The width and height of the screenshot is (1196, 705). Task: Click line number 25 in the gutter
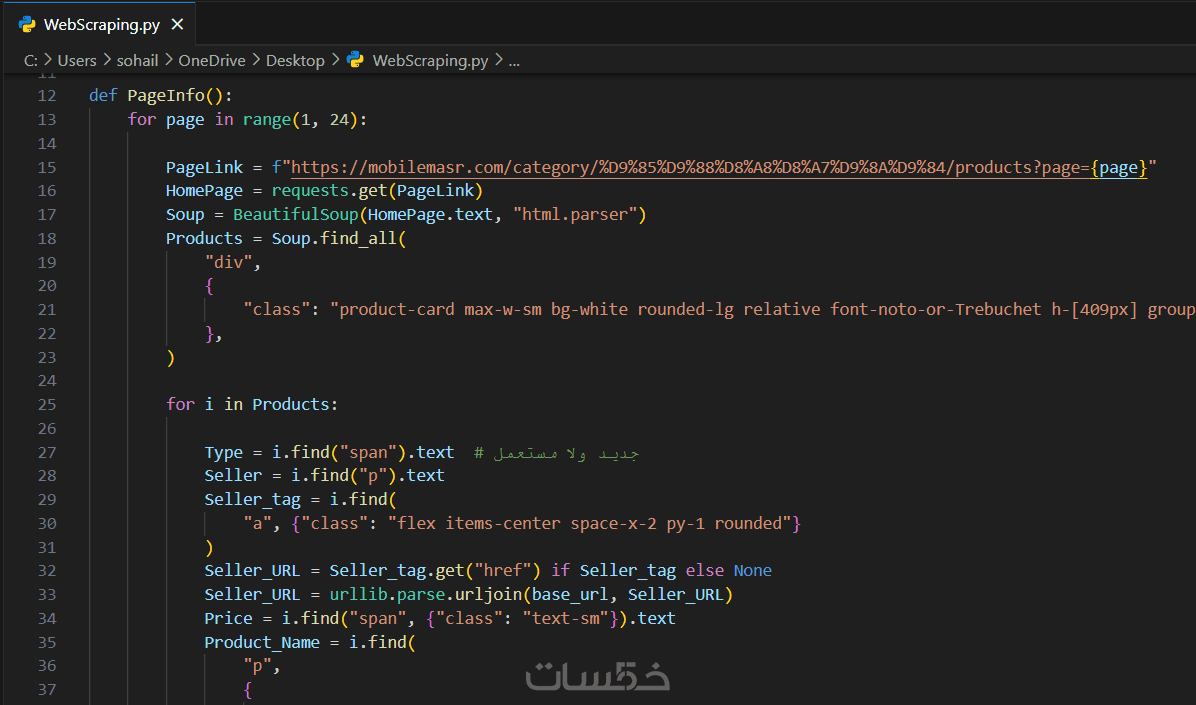pyautogui.click(x=46, y=405)
